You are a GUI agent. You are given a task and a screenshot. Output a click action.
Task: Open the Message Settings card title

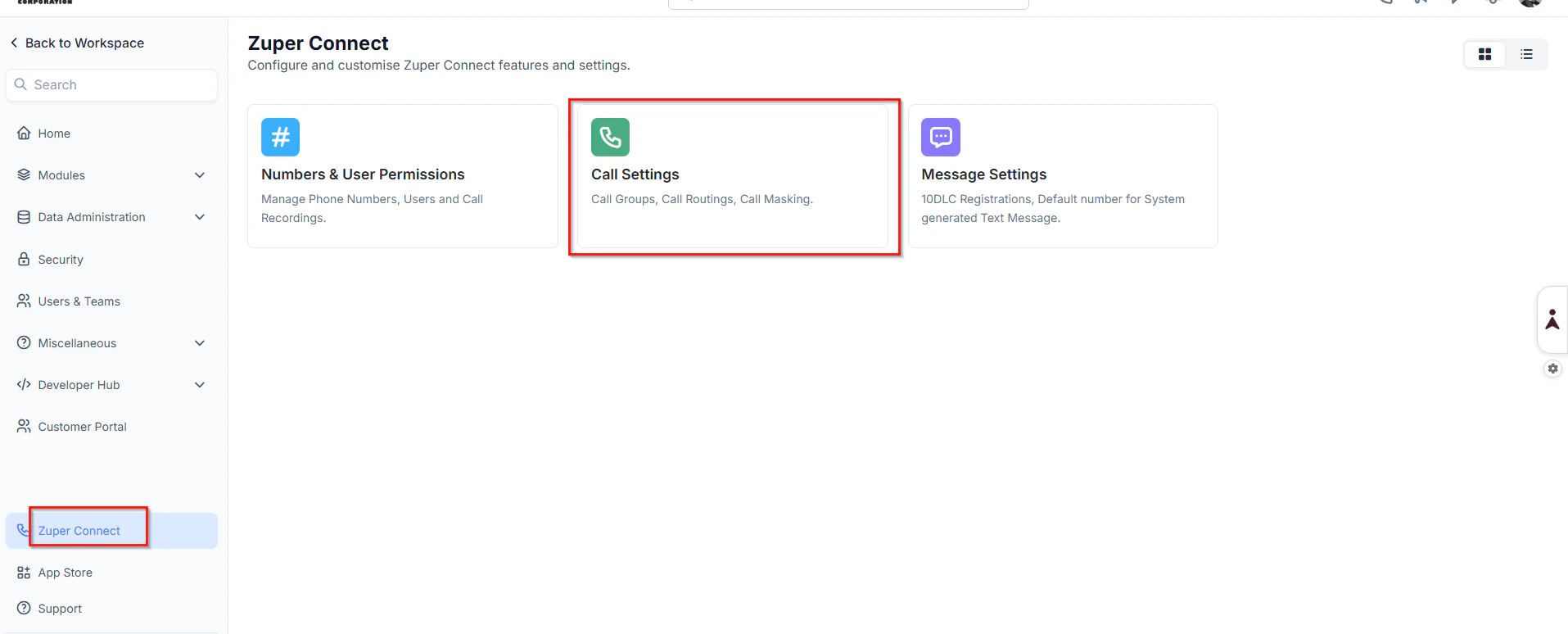coord(984,174)
